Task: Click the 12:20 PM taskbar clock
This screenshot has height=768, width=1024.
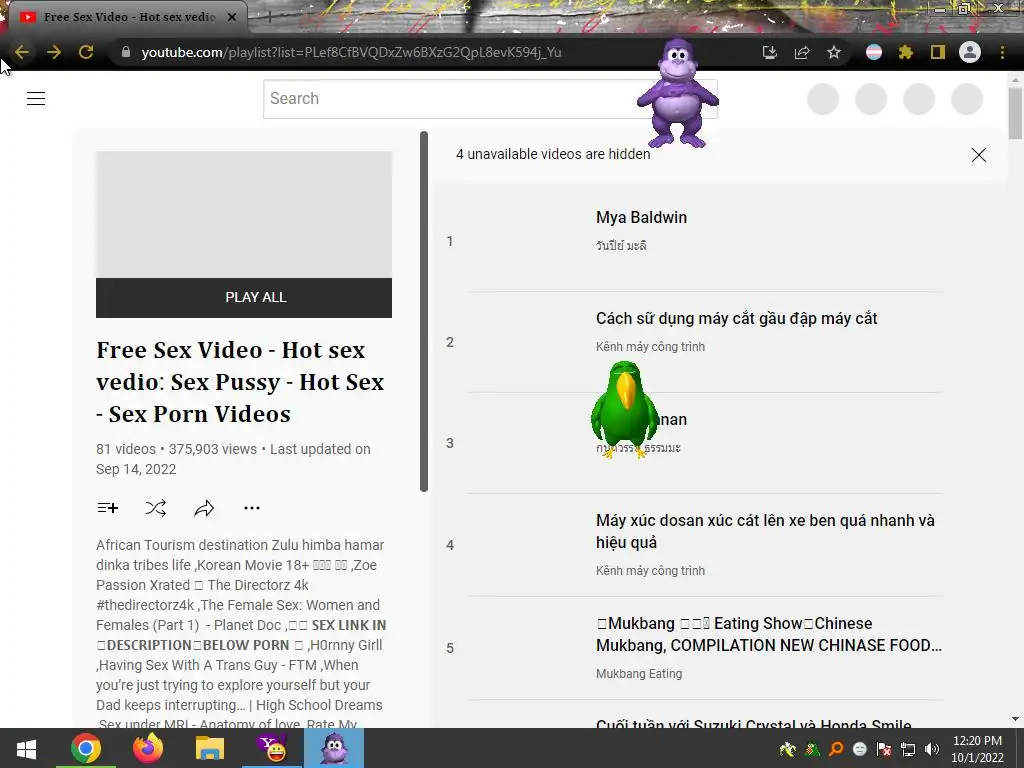Action: tap(977, 749)
